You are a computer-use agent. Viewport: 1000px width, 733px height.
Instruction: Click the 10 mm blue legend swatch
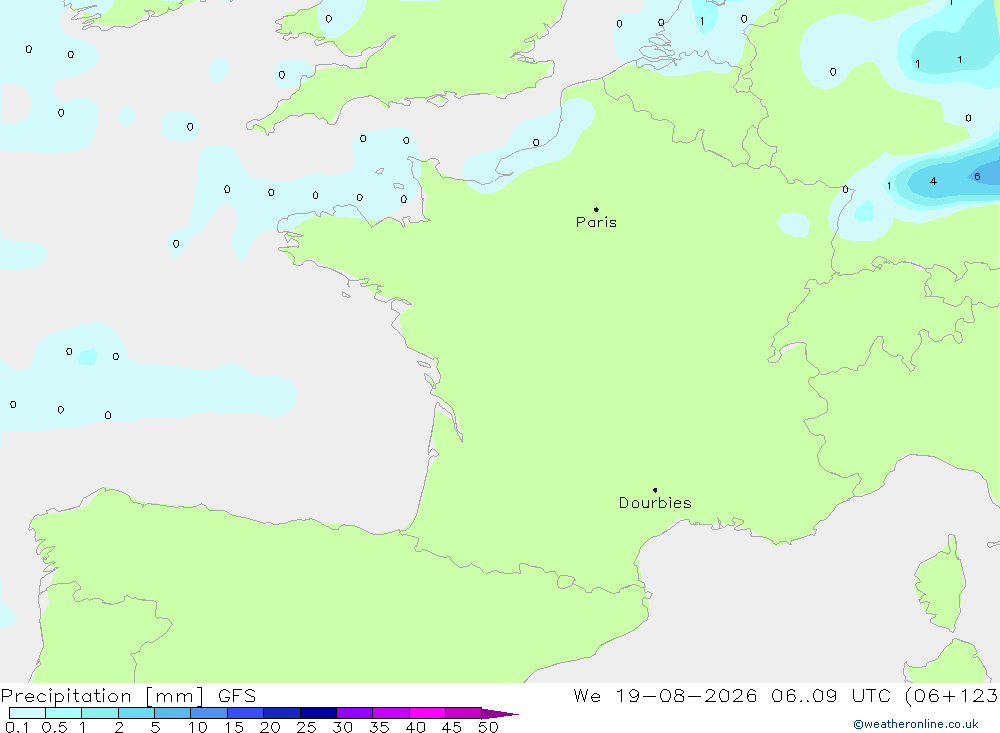(x=209, y=713)
